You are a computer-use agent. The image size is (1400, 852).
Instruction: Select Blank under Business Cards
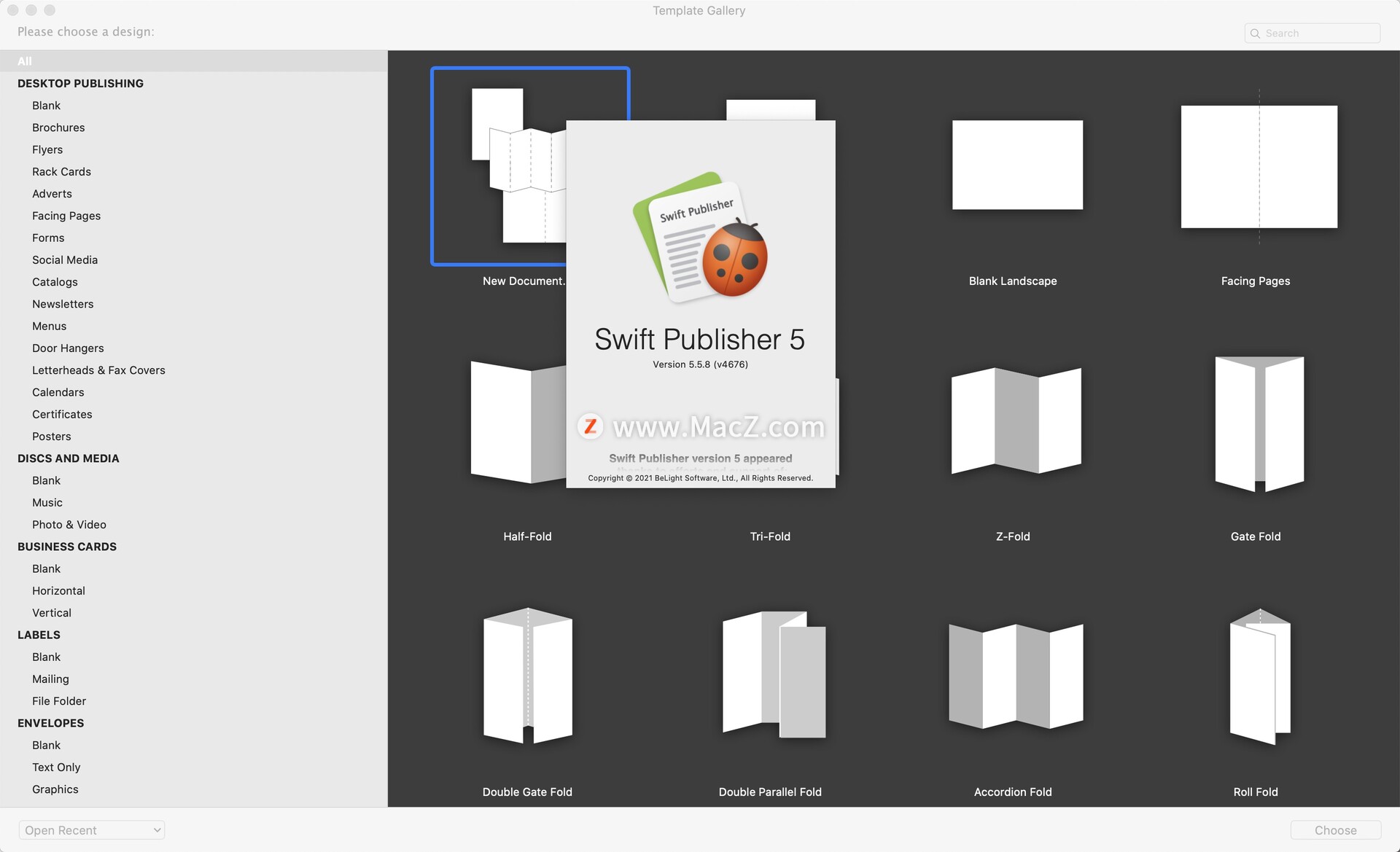(x=46, y=568)
